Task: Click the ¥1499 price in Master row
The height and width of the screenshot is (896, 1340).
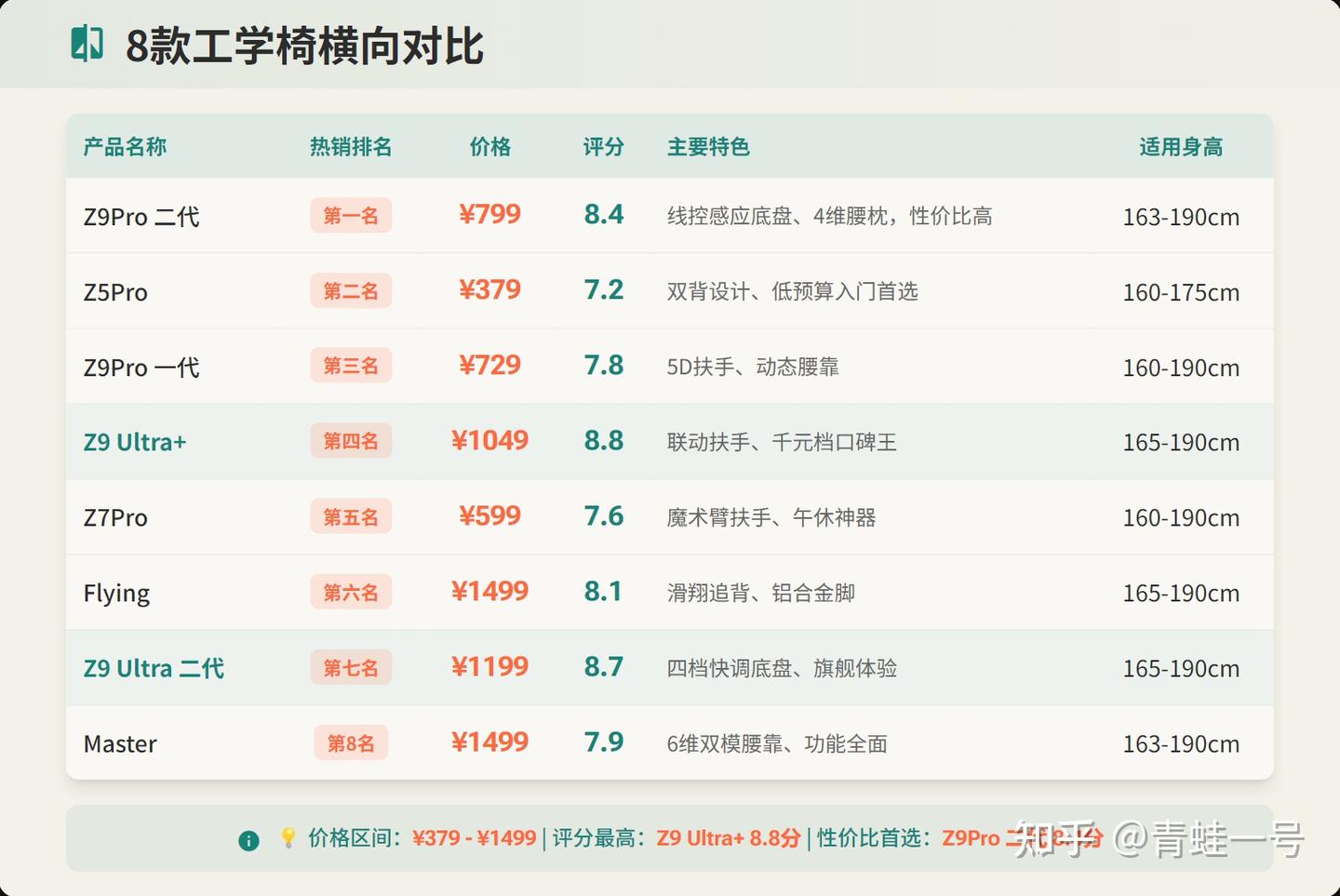Action: [490, 742]
